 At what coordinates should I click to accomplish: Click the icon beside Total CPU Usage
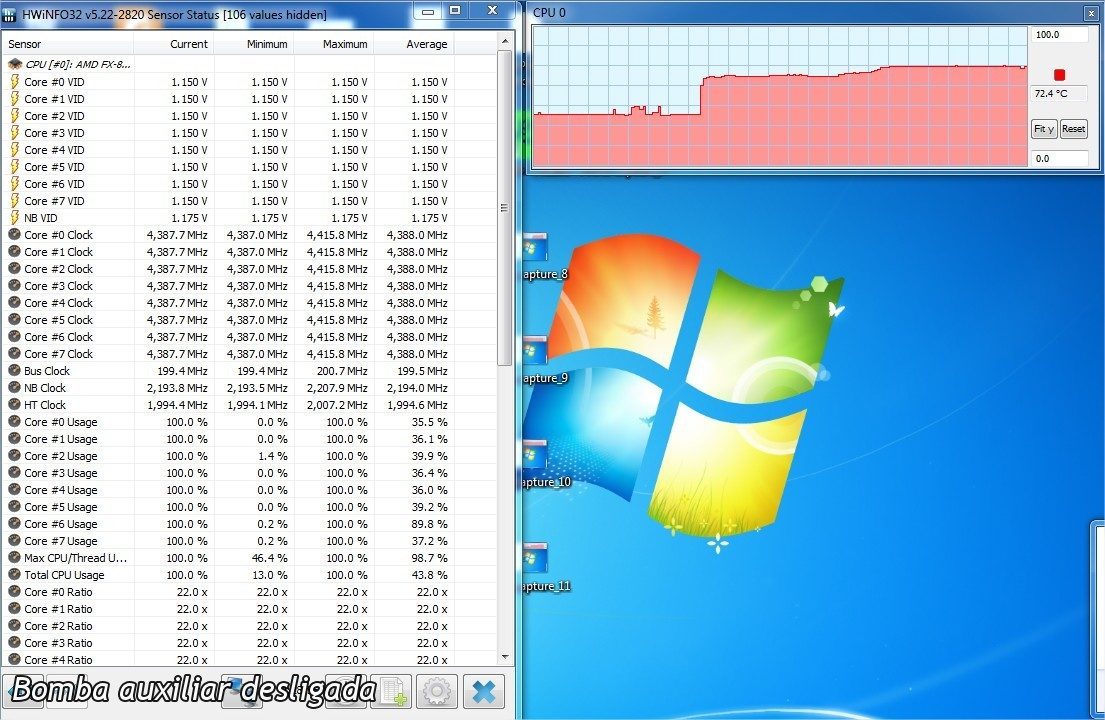(x=14, y=575)
